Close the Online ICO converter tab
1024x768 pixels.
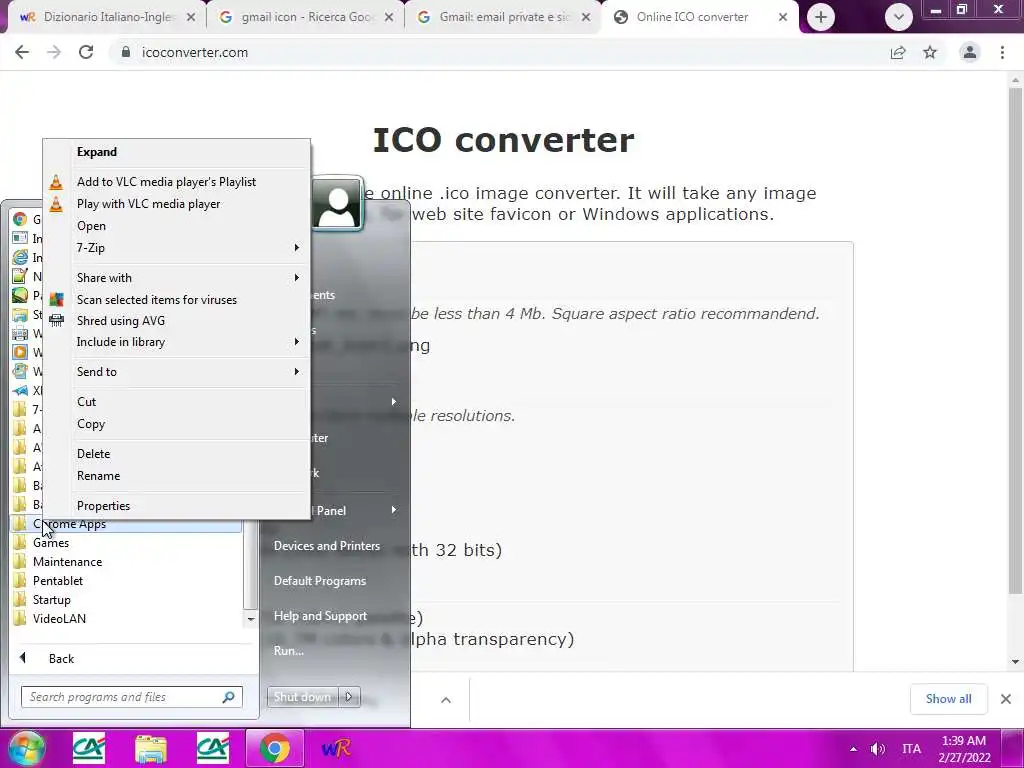tap(782, 18)
